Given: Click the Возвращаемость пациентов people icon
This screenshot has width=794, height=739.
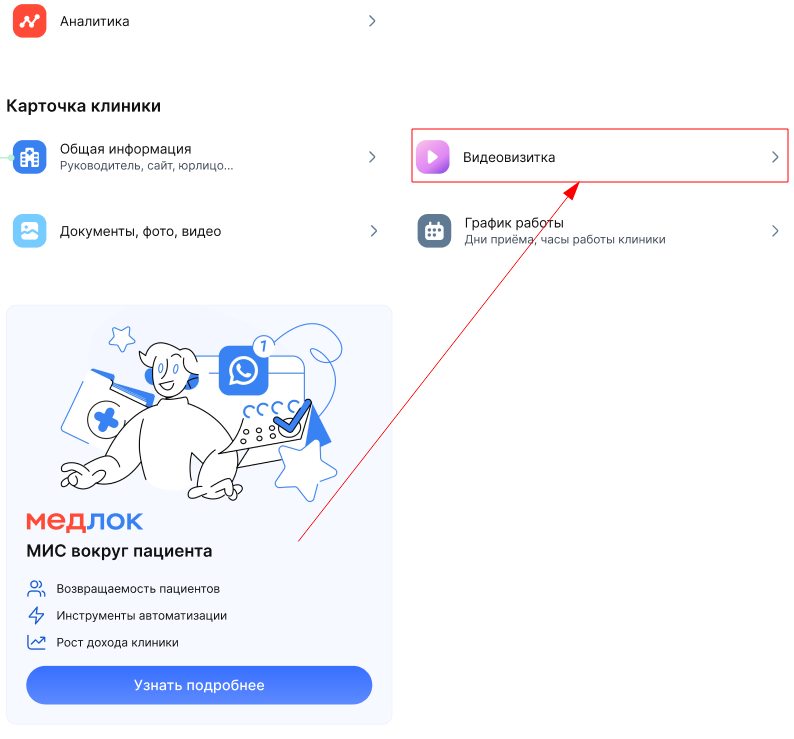Looking at the screenshot, I should pyautogui.click(x=36, y=589).
